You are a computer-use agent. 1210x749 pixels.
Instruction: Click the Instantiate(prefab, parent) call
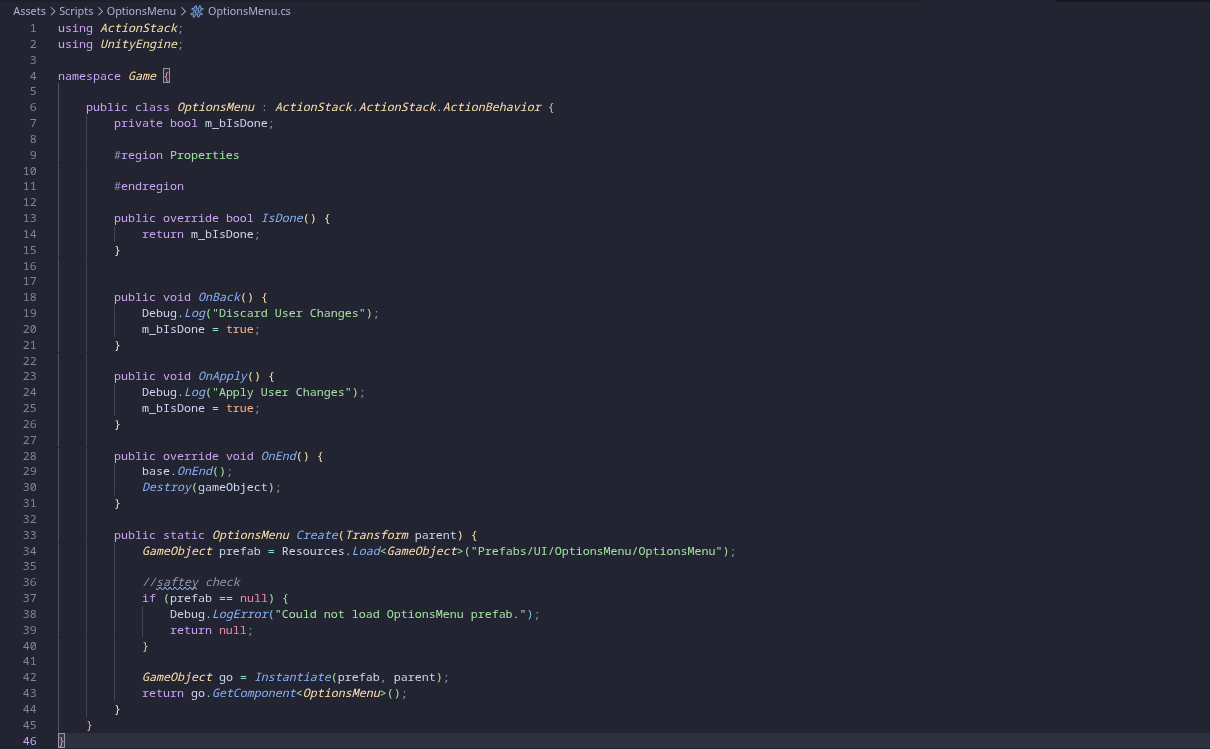[352, 677]
